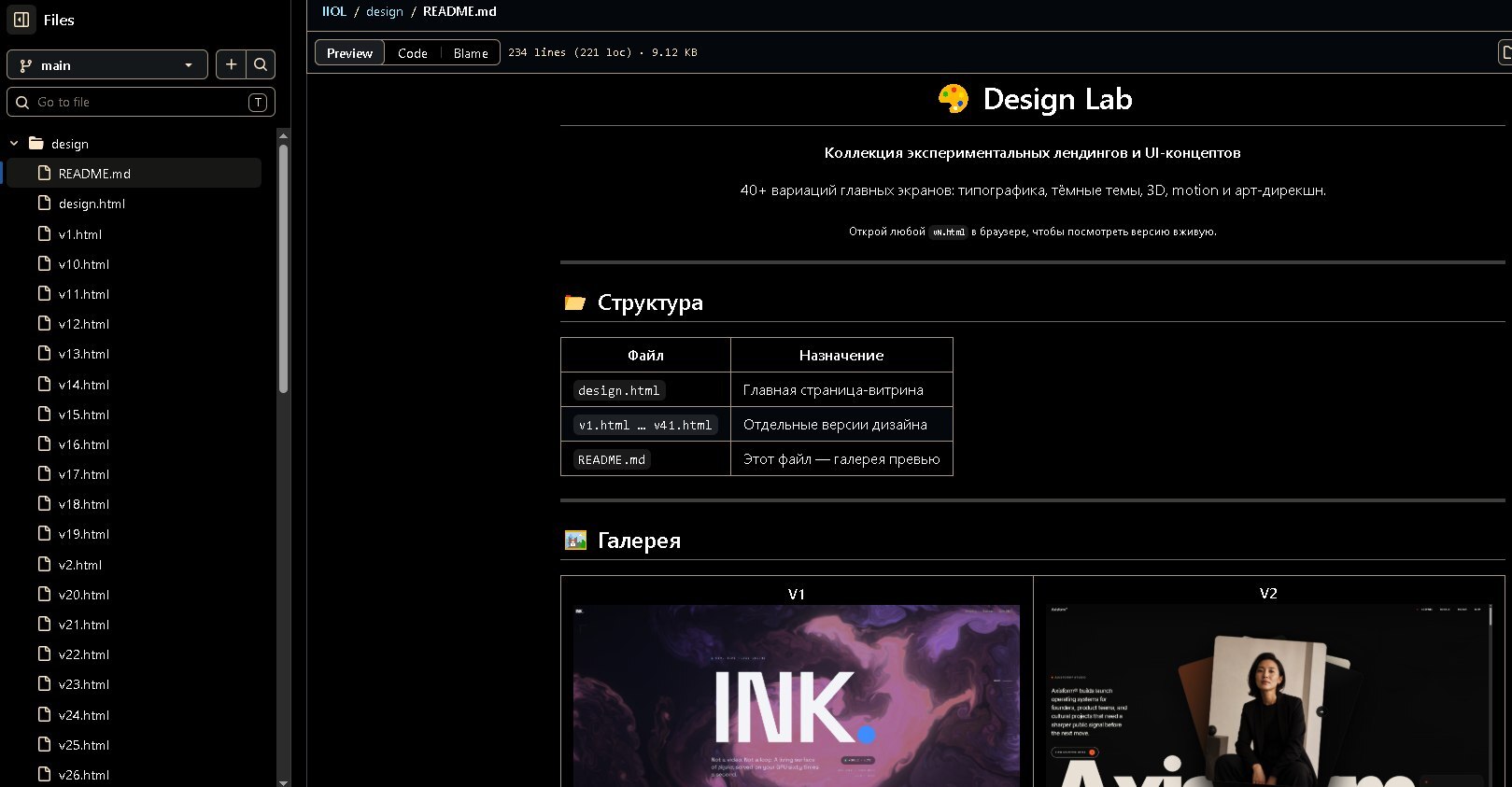This screenshot has height=787, width=1512.
Task: Switch to the Preview tab
Action: click(349, 53)
